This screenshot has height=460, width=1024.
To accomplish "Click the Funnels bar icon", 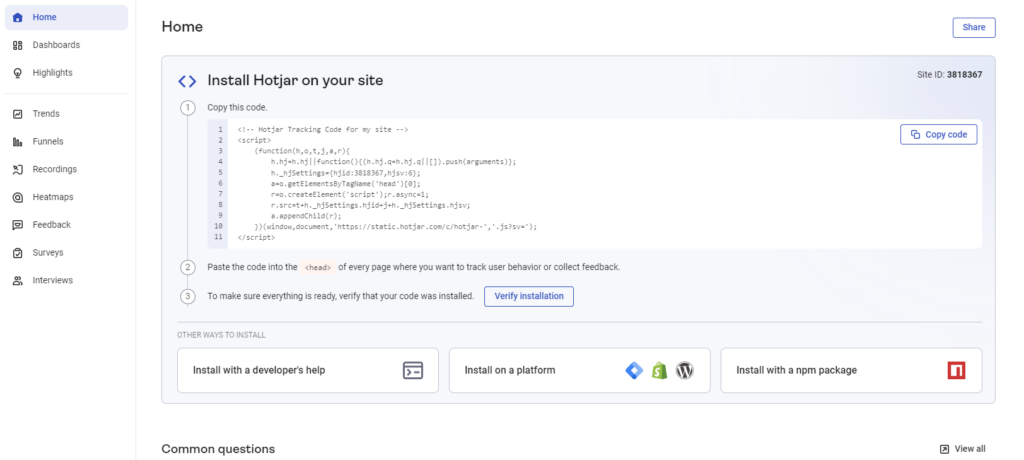I will pos(18,142).
